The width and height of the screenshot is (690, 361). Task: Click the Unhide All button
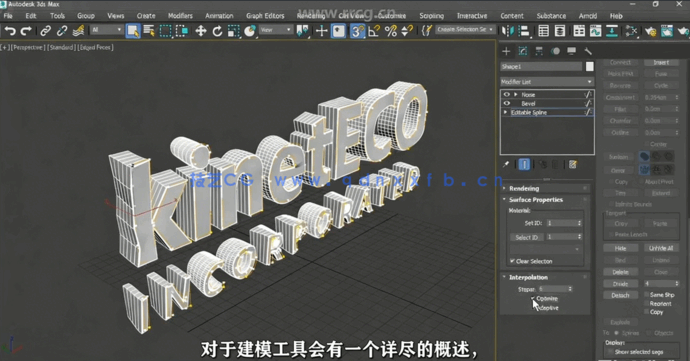[x=661, y=248]
